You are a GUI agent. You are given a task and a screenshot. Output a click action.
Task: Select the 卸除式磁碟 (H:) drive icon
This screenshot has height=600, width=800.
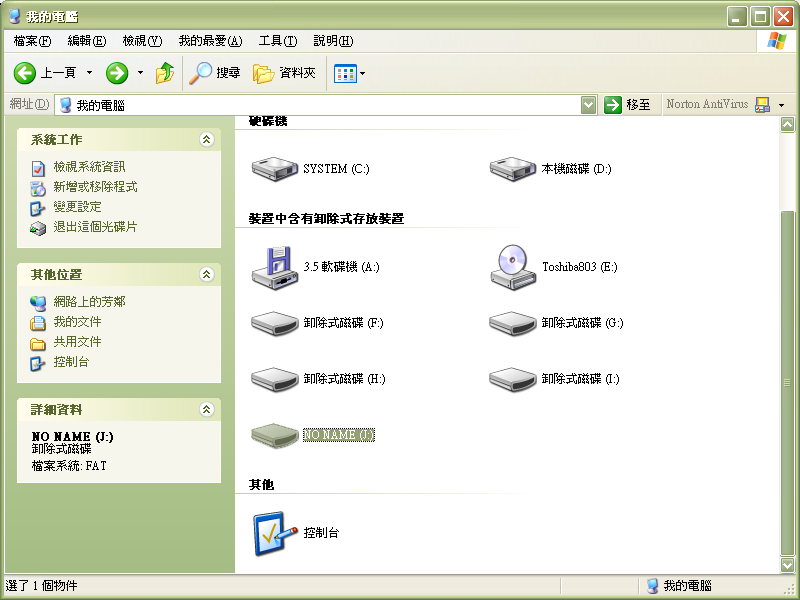coord(274,380)
